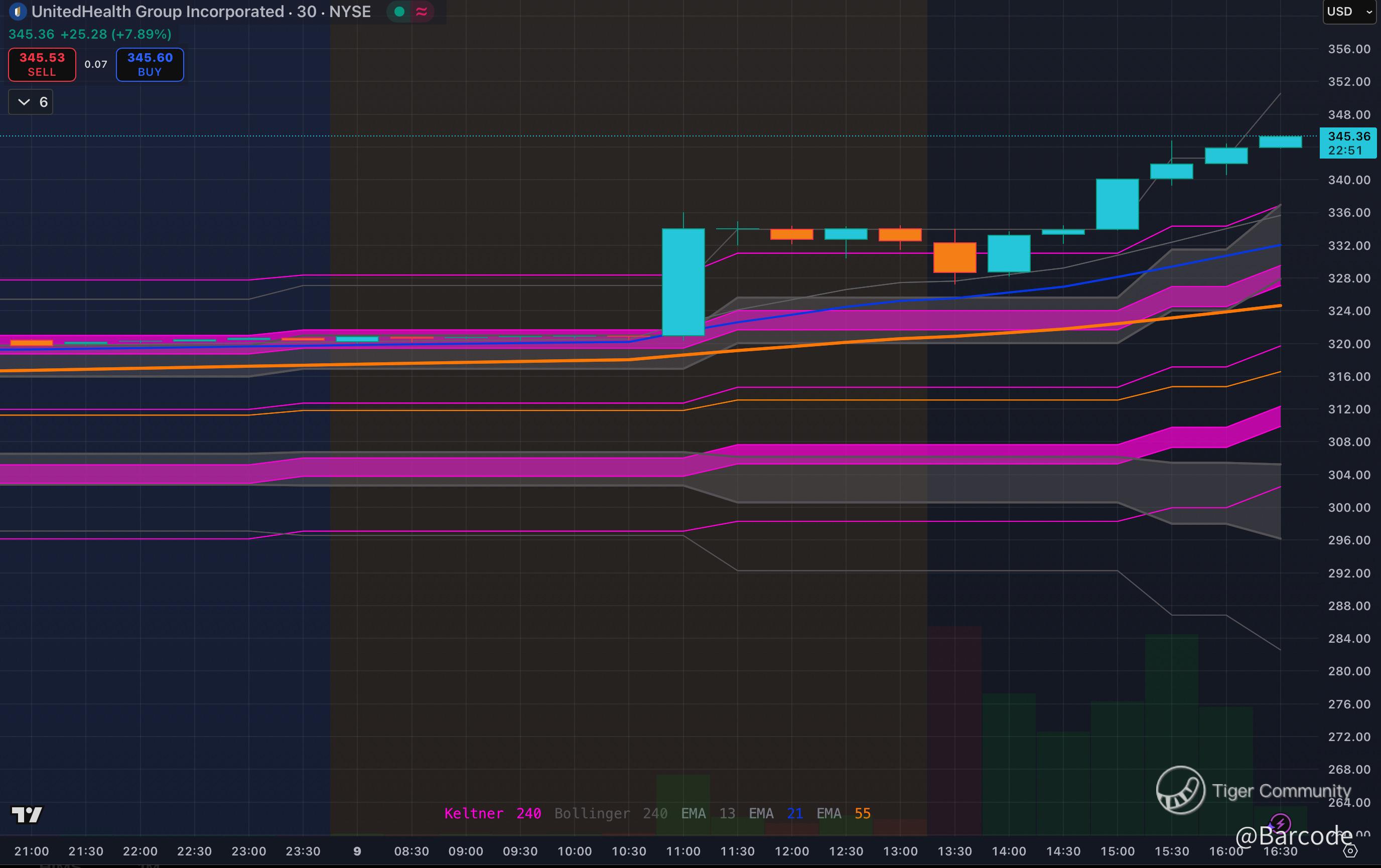
Task: Click the EMA 55 indicator label
Action: [x=843, y=813]
